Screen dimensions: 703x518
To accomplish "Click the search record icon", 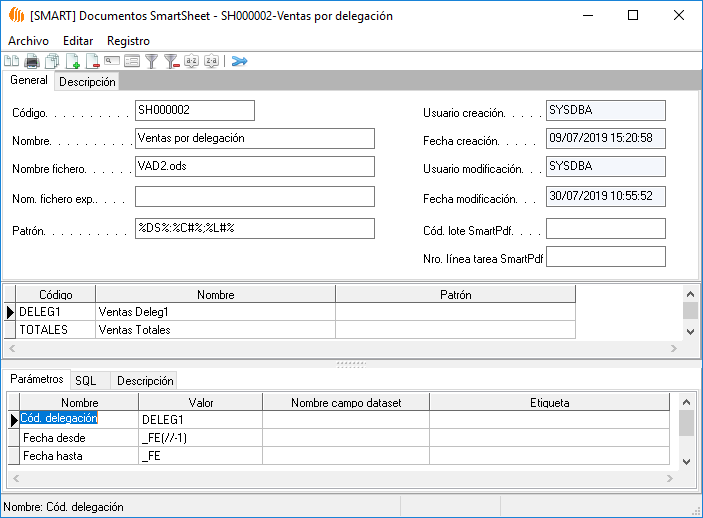I will (x=112, y=61).
